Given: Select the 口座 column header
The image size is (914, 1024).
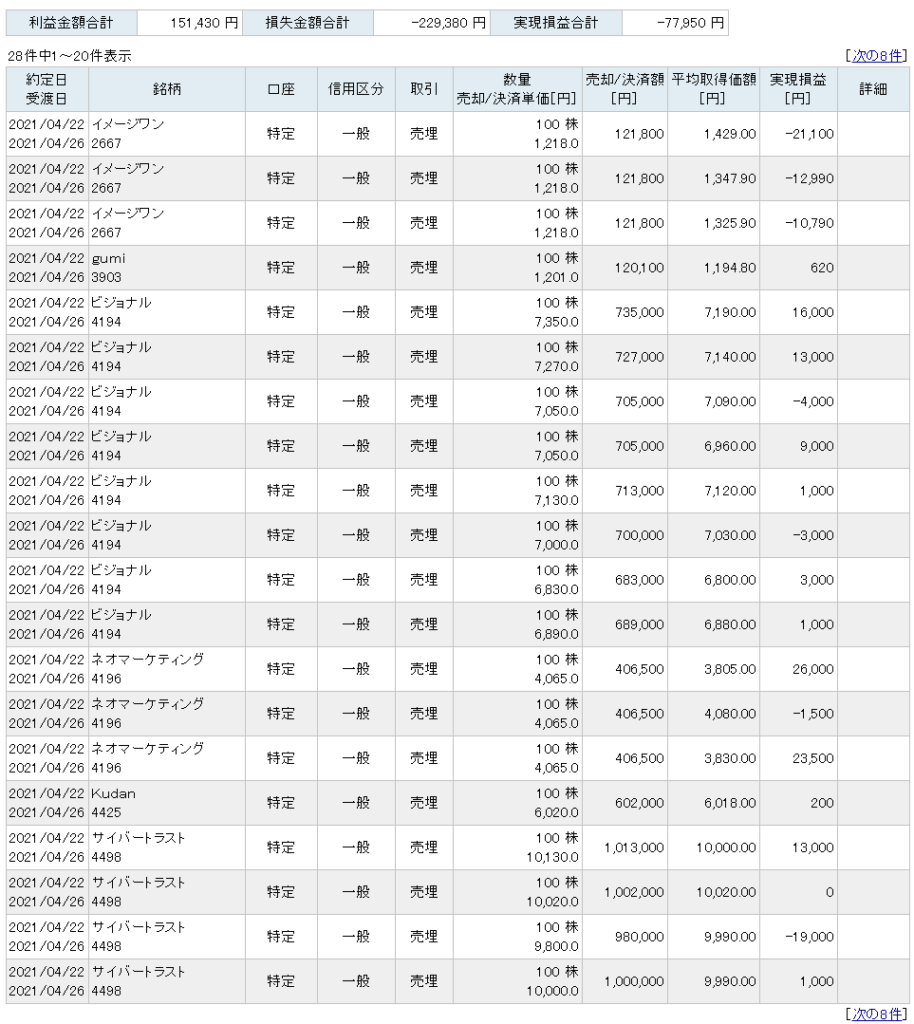Looking at the screenshot, I should 281,89.
